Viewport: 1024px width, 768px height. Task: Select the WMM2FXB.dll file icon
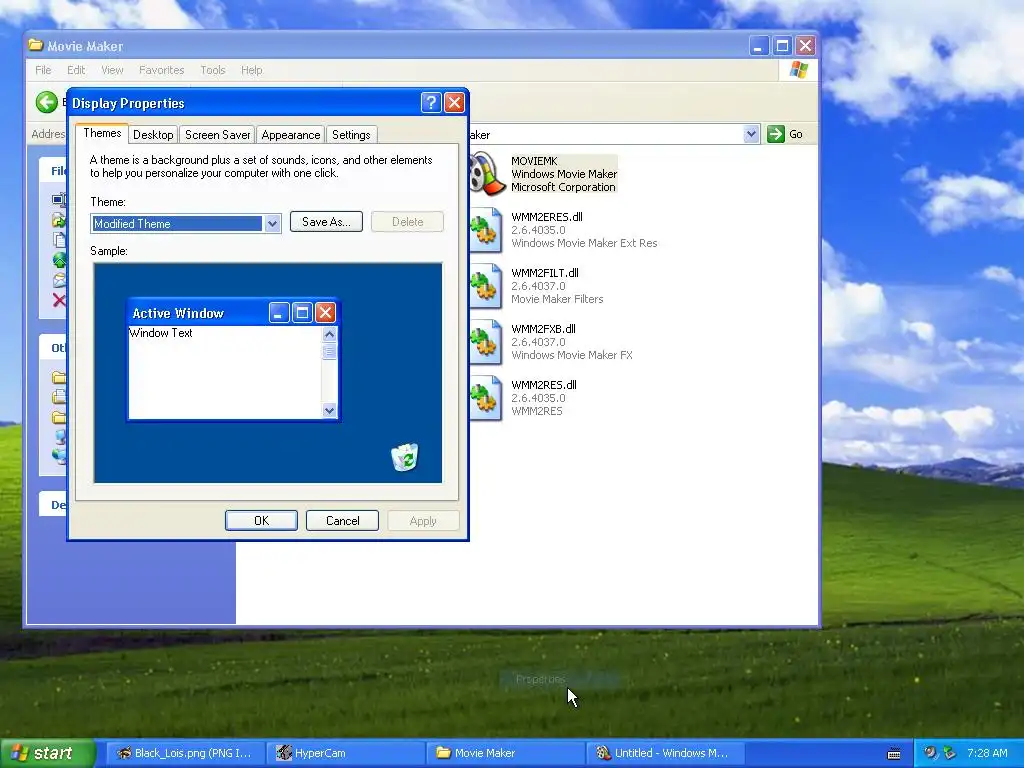point(486,342)
